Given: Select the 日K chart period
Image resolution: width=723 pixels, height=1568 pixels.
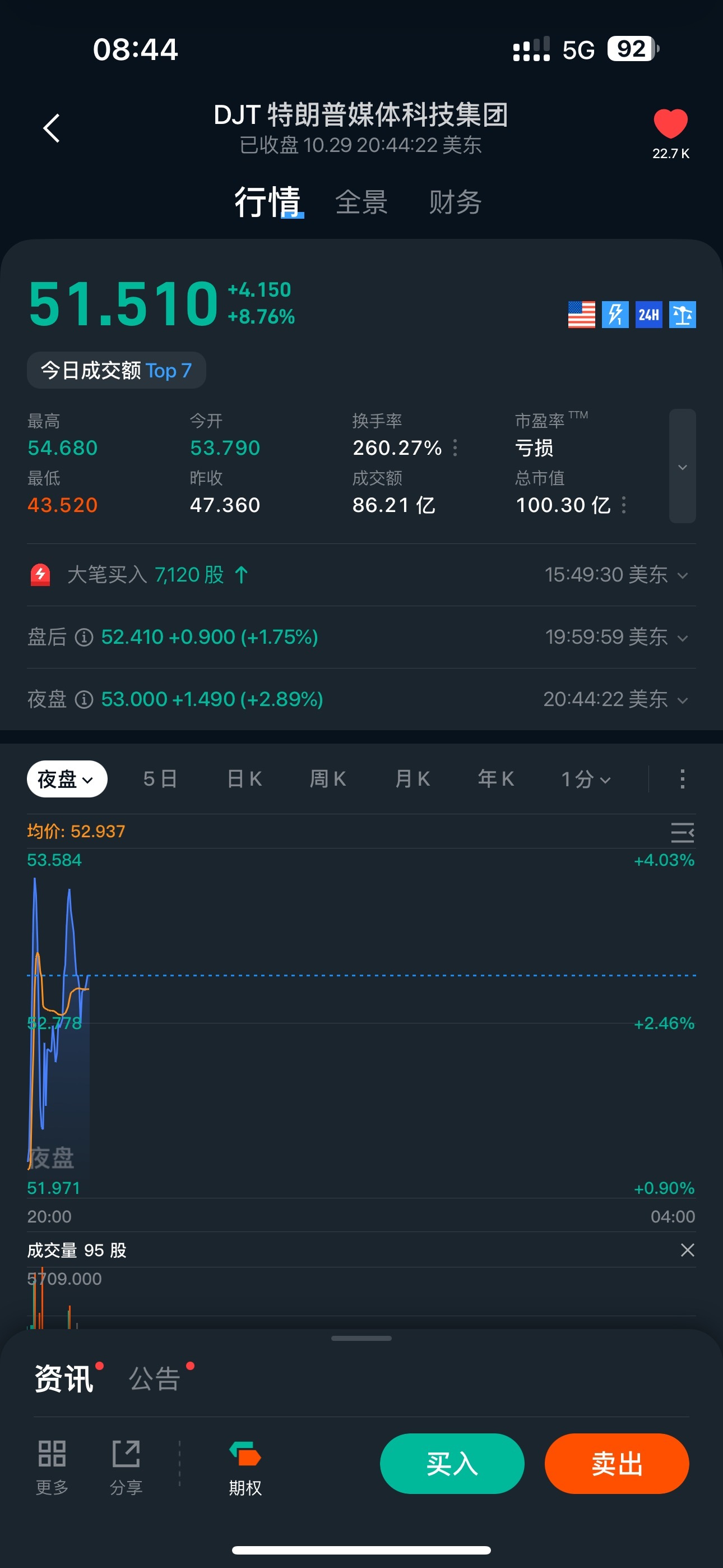Looking at the screenshot, I should click(244, 778).
